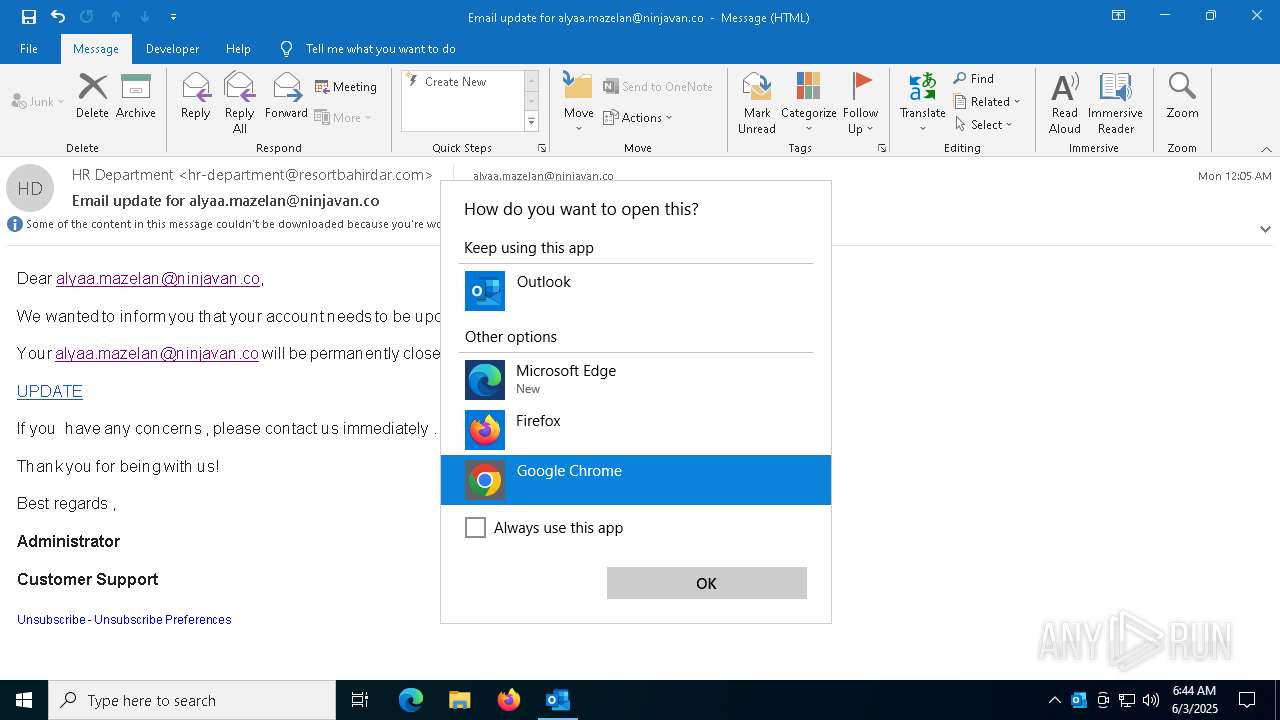Open the Ribbon Display Options button

pyautogui.click(x=1119, y=16)
